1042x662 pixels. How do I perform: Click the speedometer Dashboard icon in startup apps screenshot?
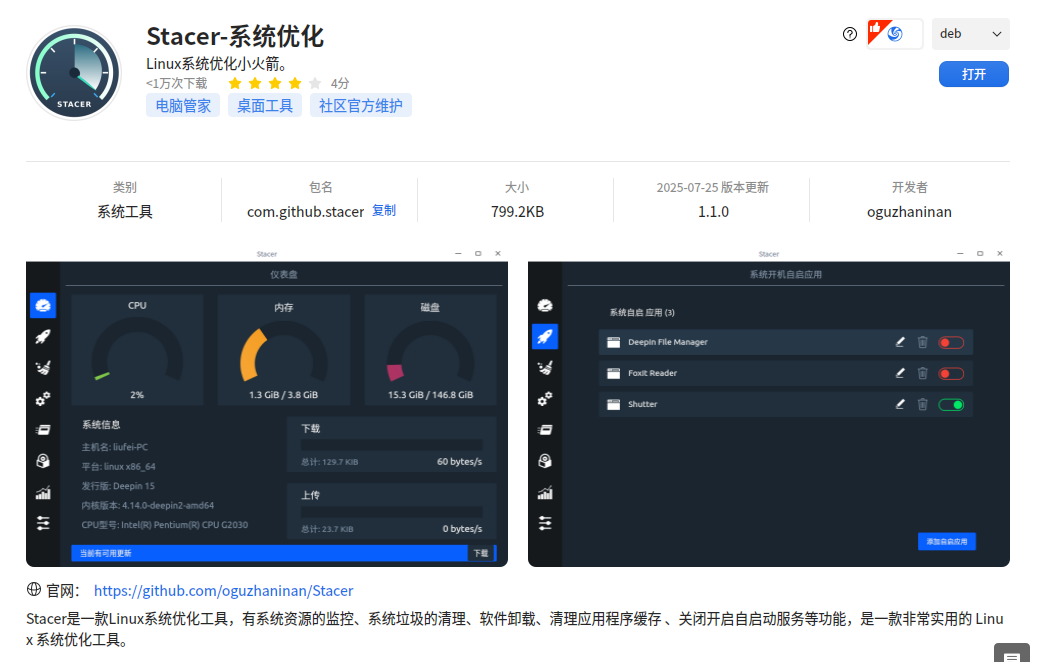[x=545, y=306]
